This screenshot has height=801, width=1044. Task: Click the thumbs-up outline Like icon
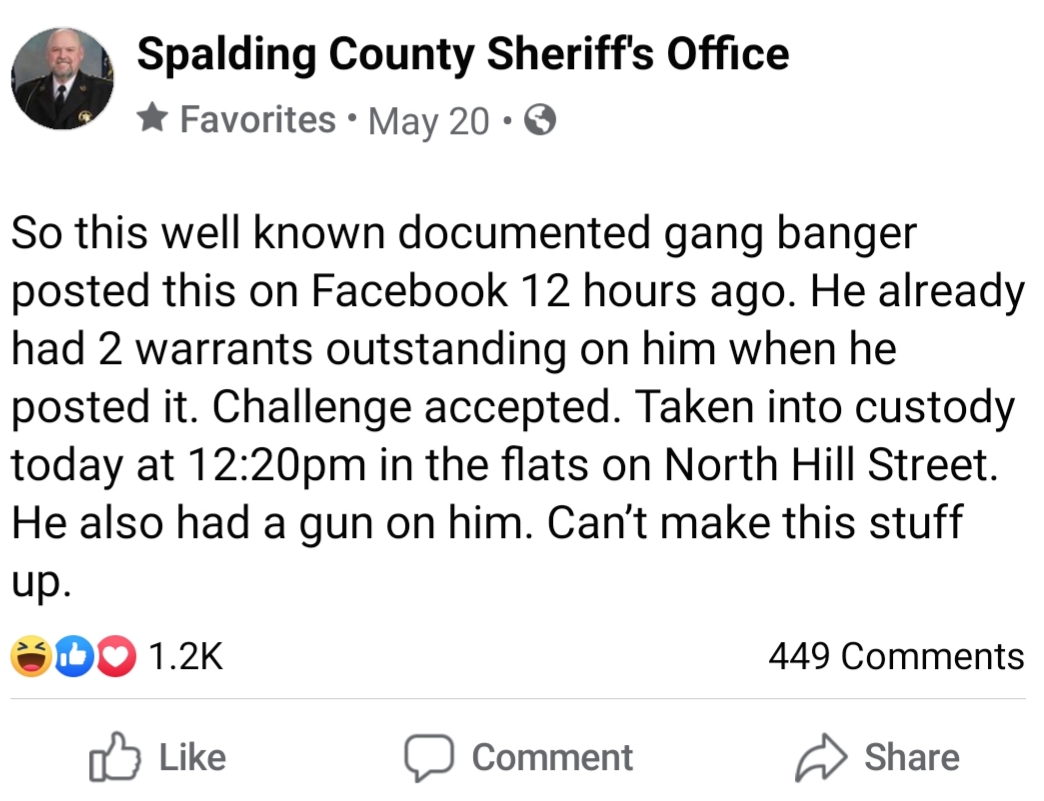tap(111, 757)
